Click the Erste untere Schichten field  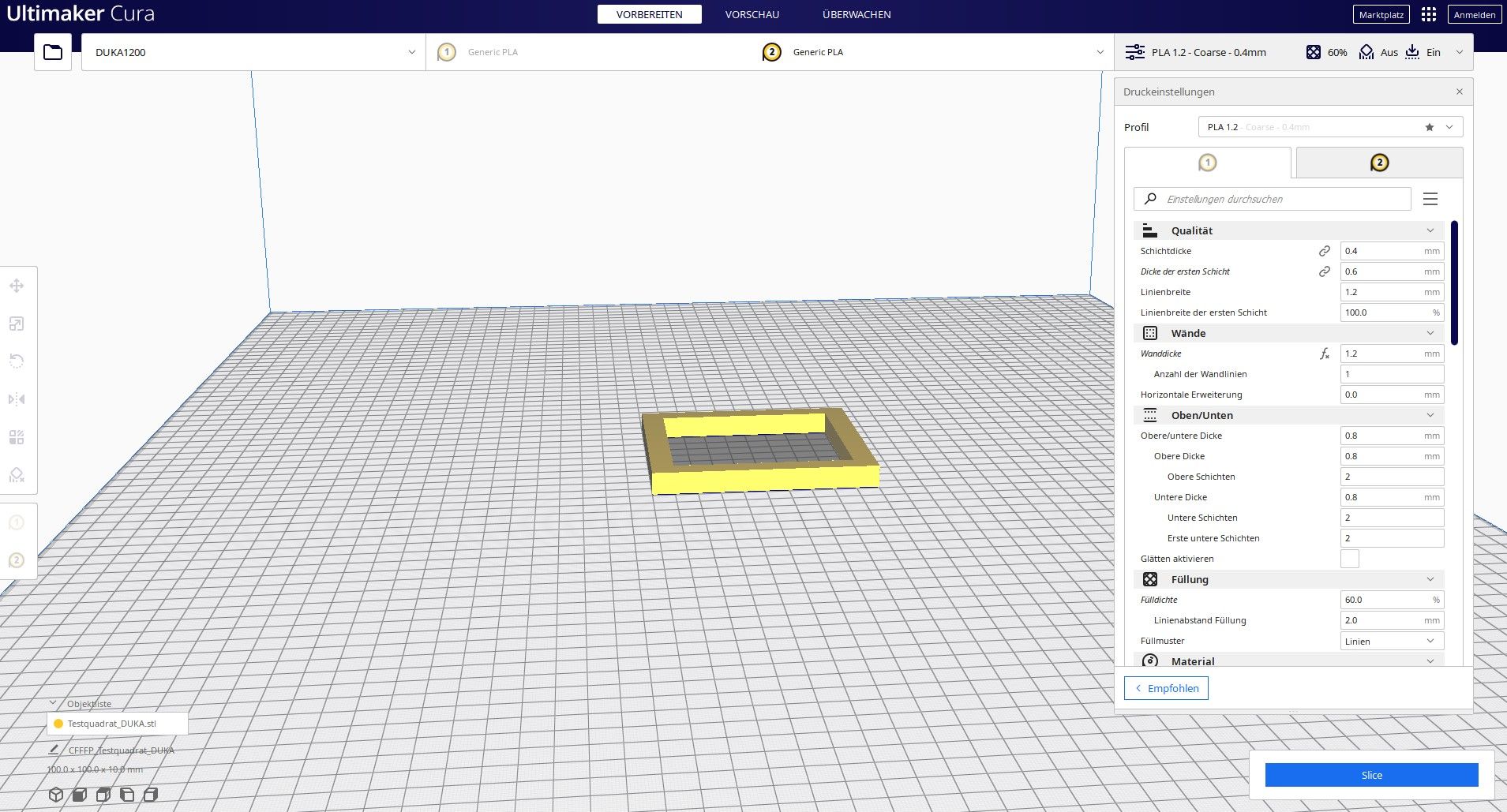pos(1392,538)
